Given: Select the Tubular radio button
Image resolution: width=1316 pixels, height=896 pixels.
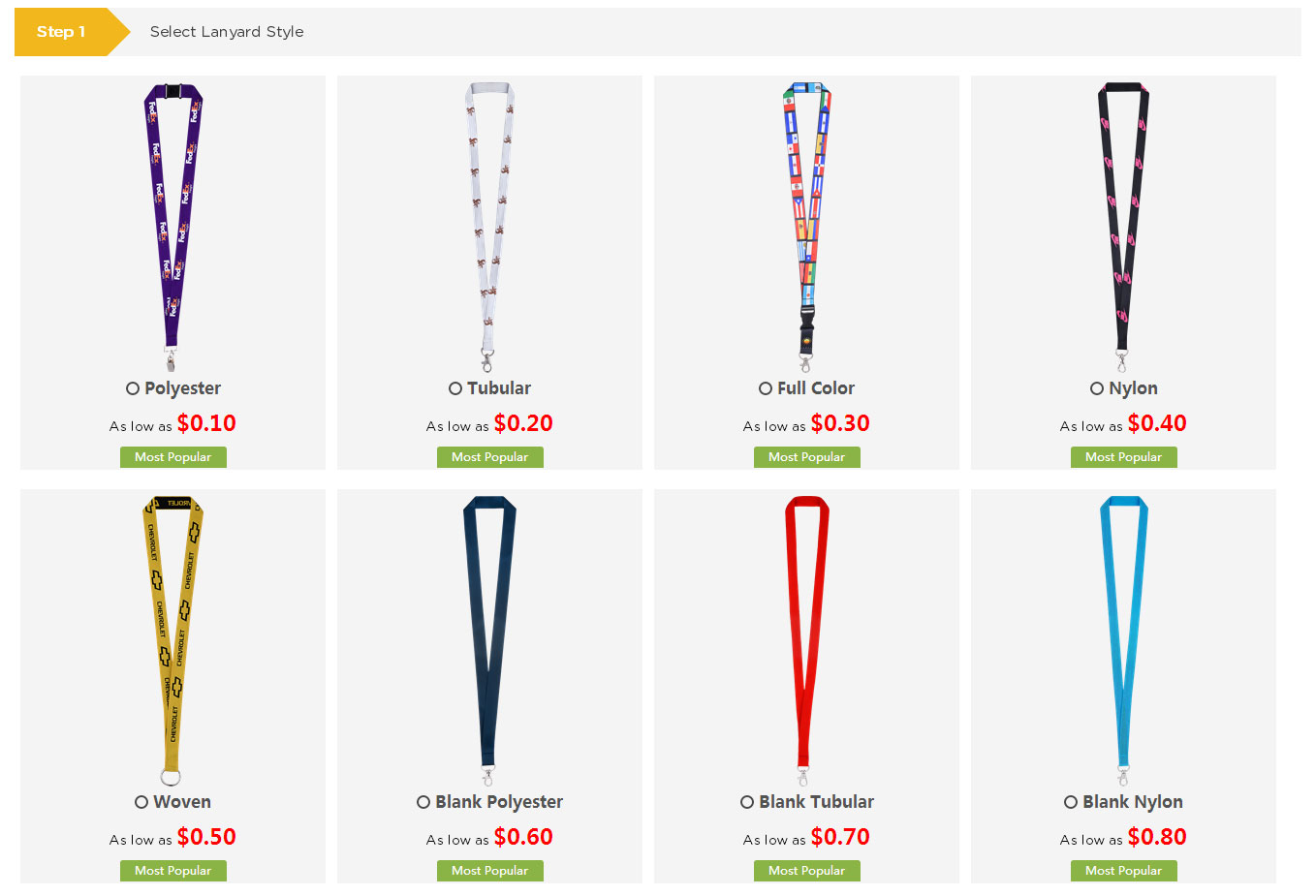Looking at the screenshot, I should 455,388.
